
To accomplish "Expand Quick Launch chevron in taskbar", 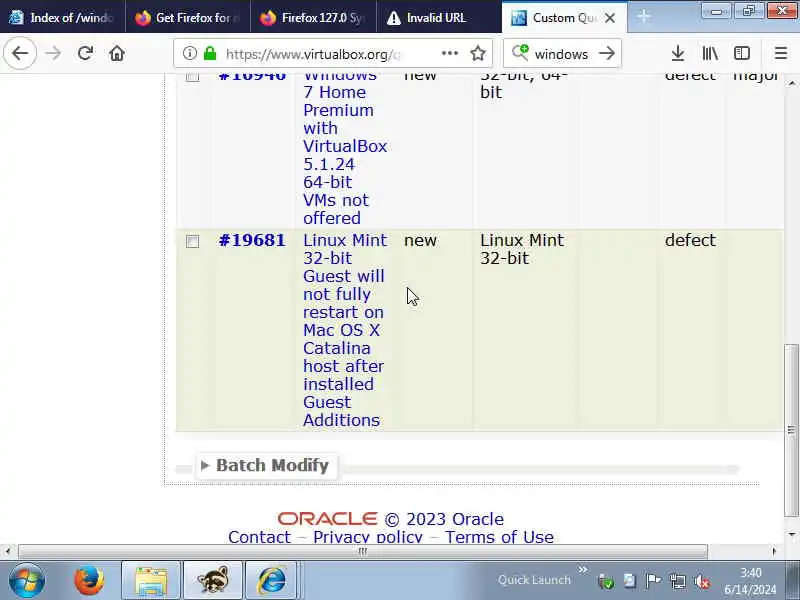I will [583, 569].
